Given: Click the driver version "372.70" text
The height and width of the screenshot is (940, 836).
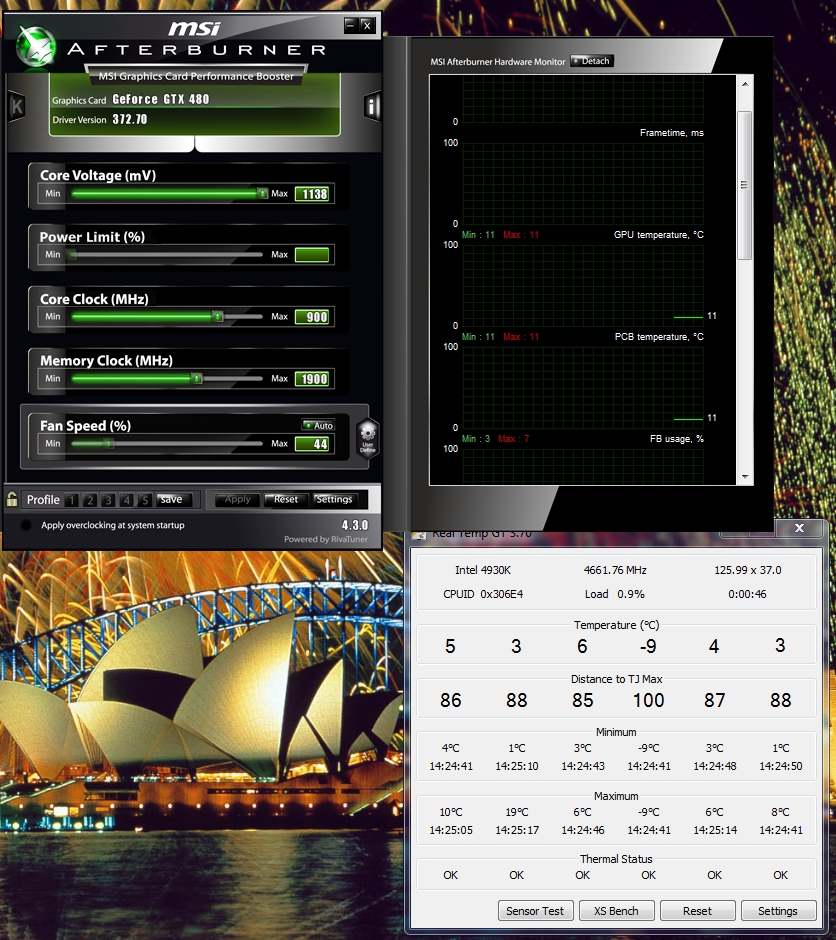Looking at the screenshot, I should coord(129,119).
